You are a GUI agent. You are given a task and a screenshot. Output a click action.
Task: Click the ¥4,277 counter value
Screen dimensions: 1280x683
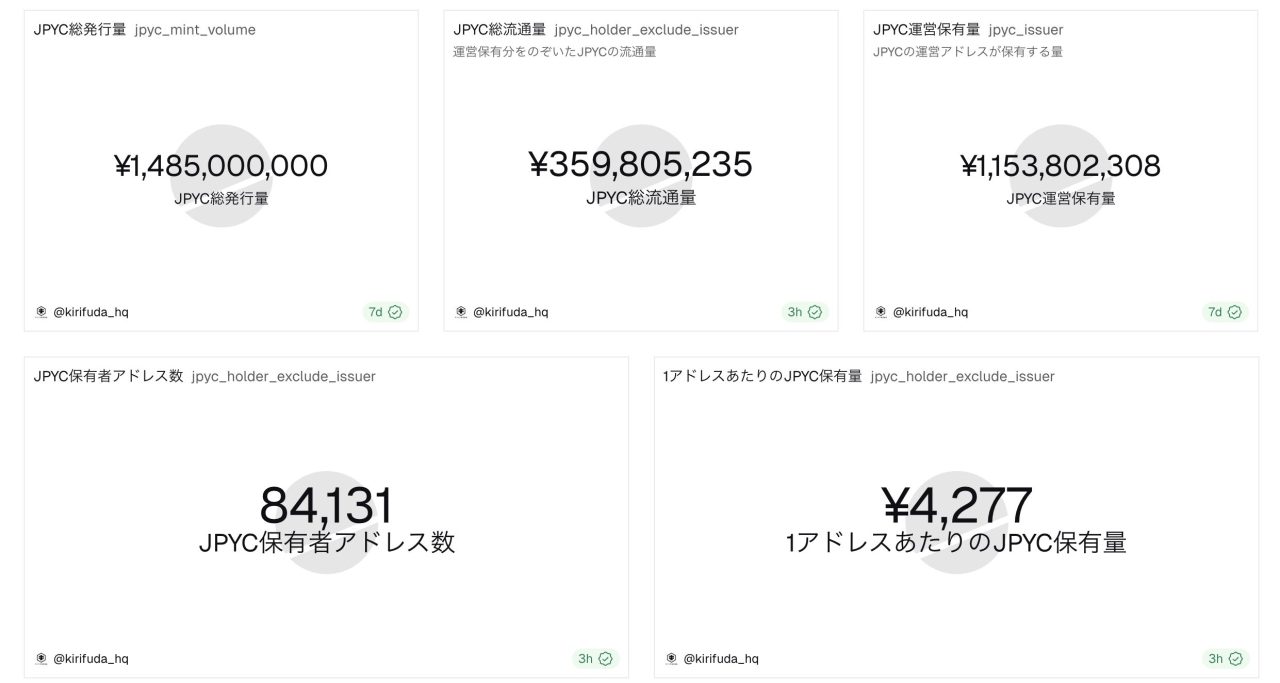coord(956,505)
